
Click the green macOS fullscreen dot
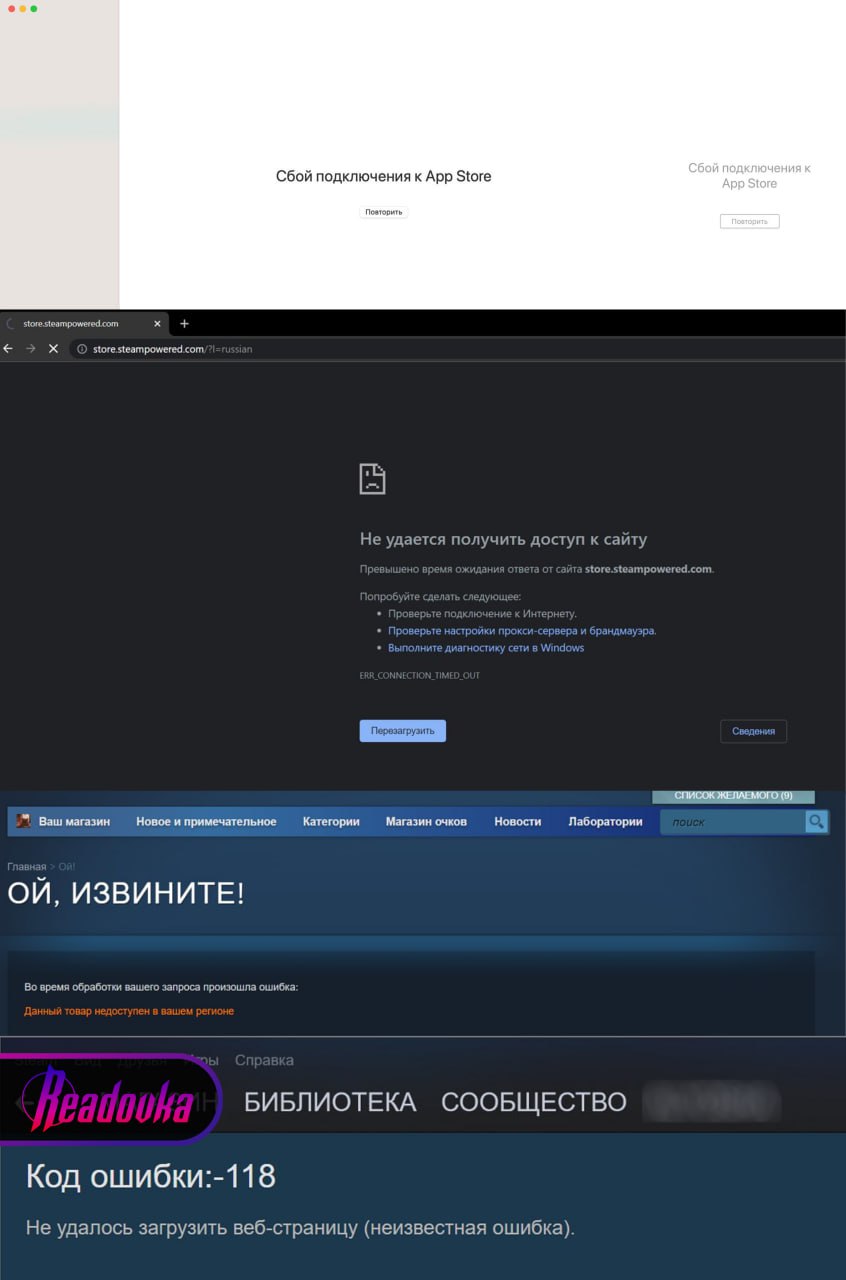click(34, 8)
